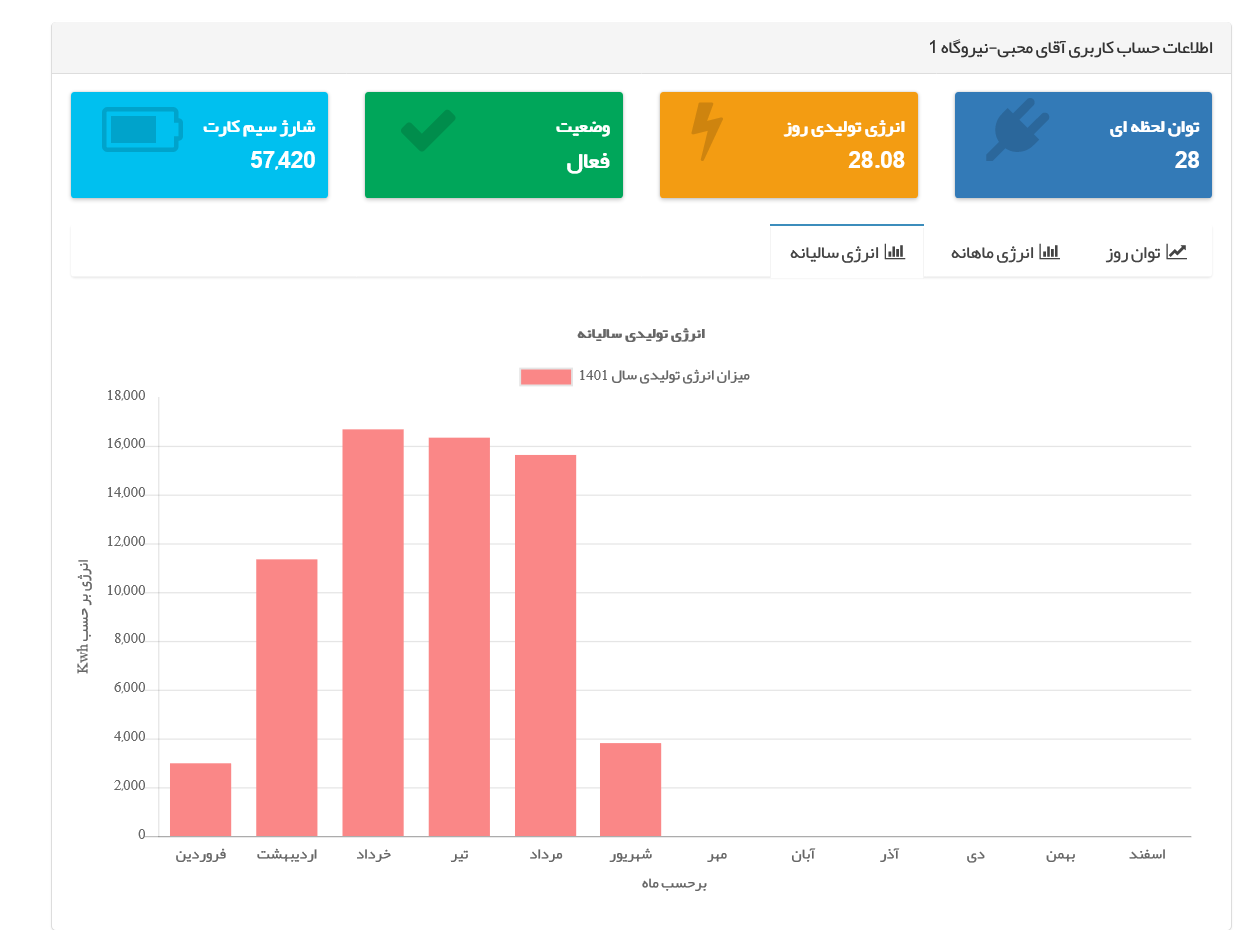Select the انرژی سالیانه tab
1257x930 pixels.
(x=847, y=252)
